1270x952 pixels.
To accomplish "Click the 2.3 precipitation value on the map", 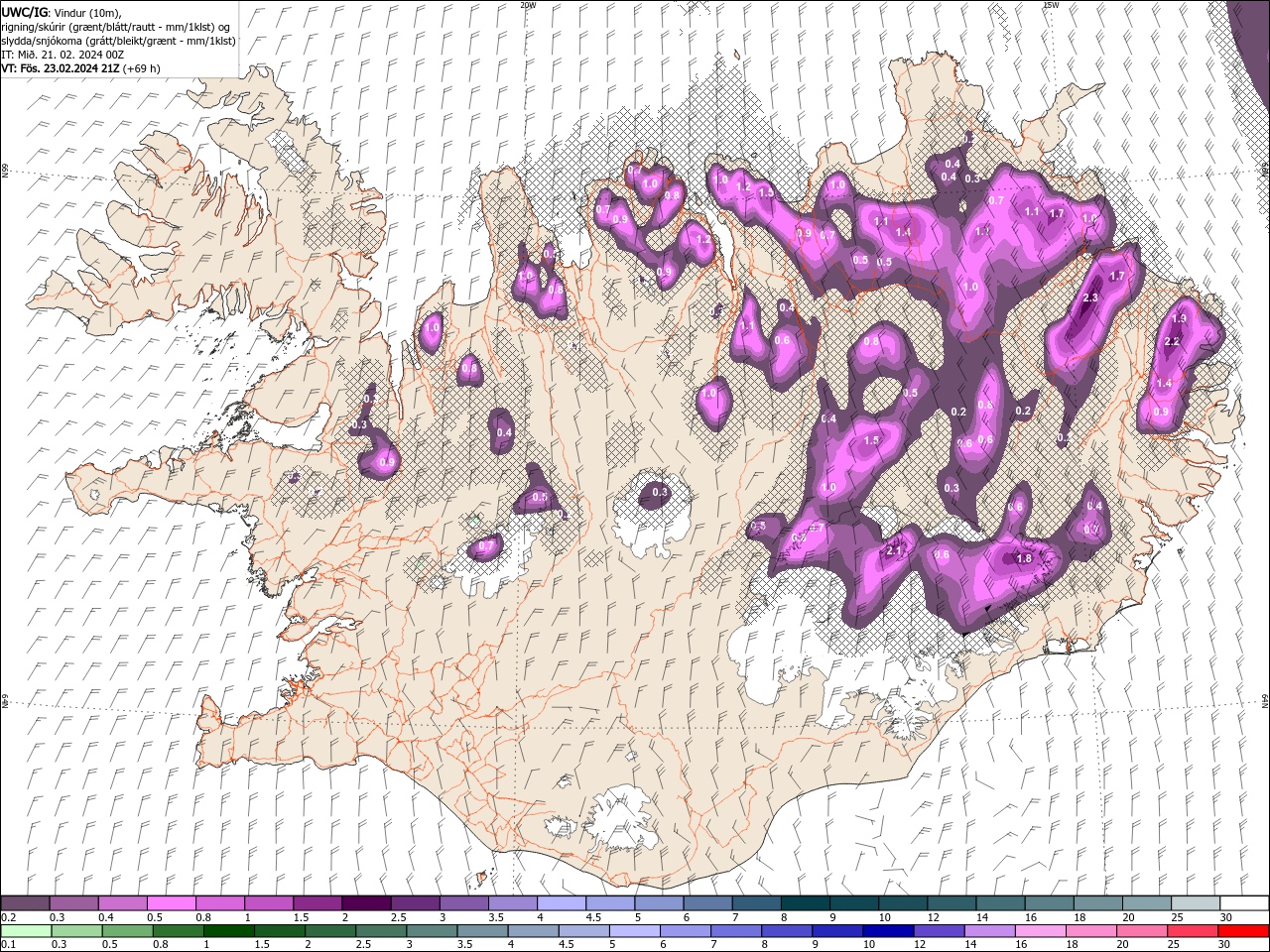I will [1090, 298].
